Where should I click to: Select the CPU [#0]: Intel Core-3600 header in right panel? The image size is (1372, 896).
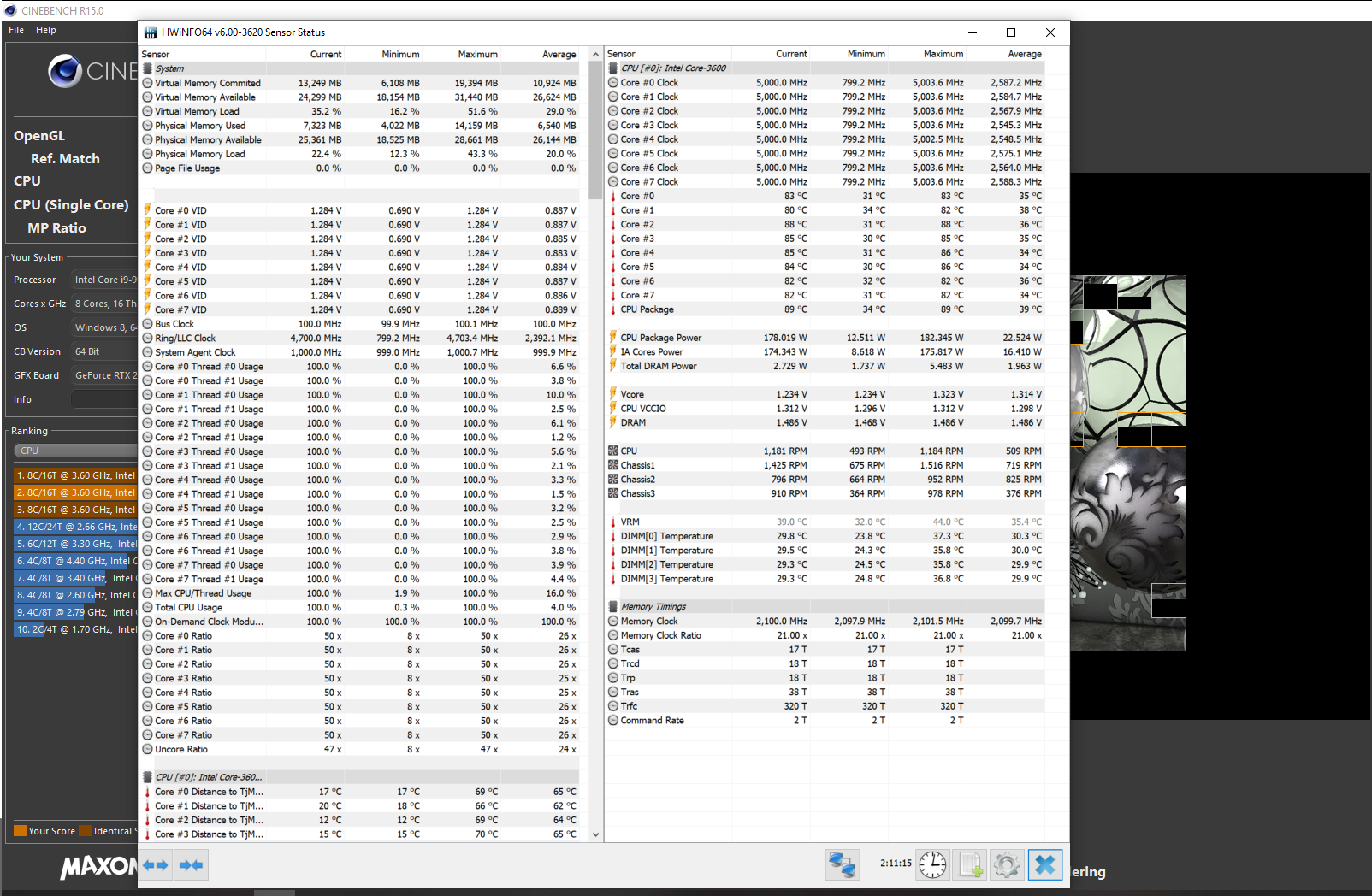[x=828, y=68]
